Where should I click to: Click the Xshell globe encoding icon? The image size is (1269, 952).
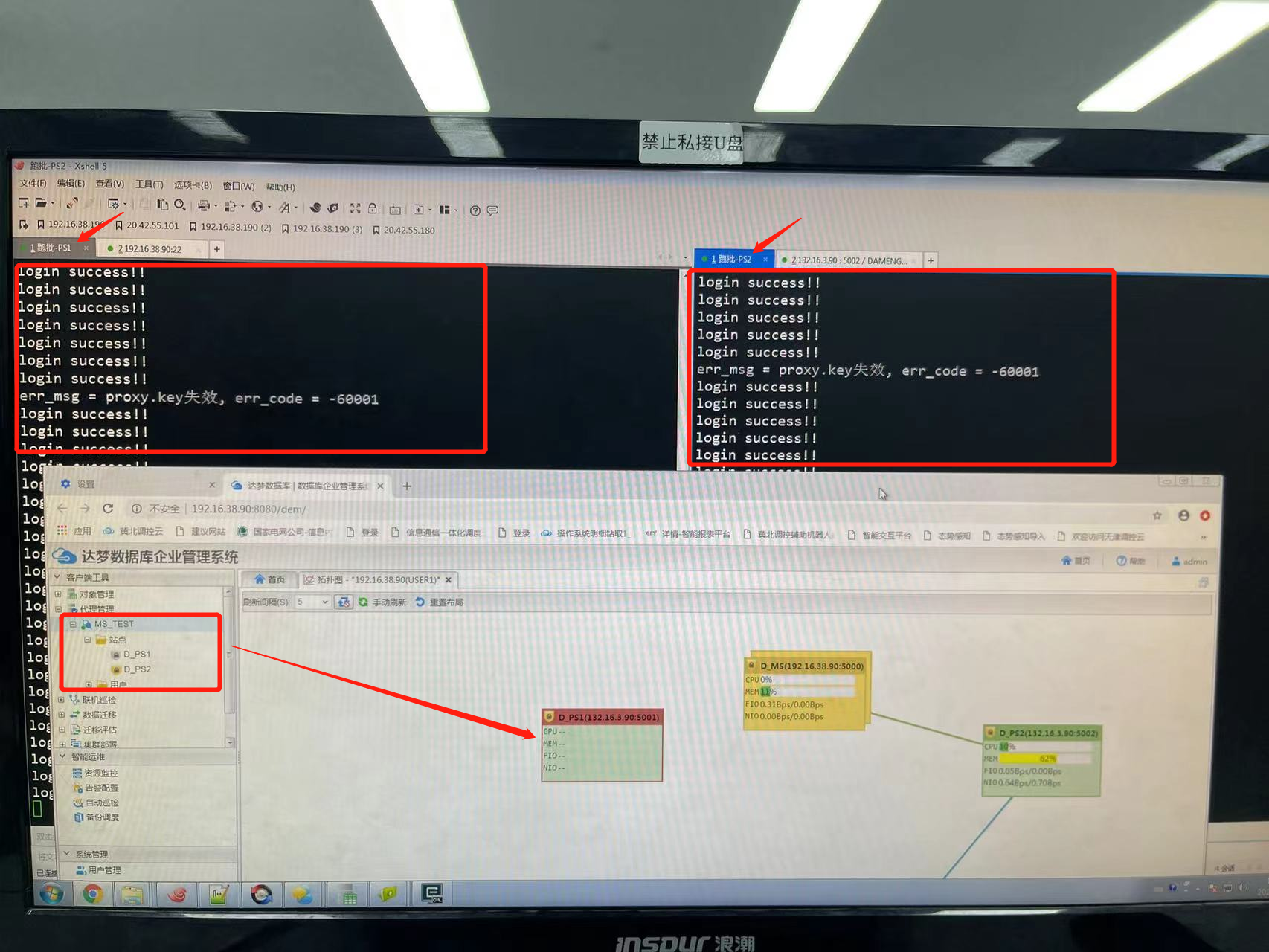257,207
